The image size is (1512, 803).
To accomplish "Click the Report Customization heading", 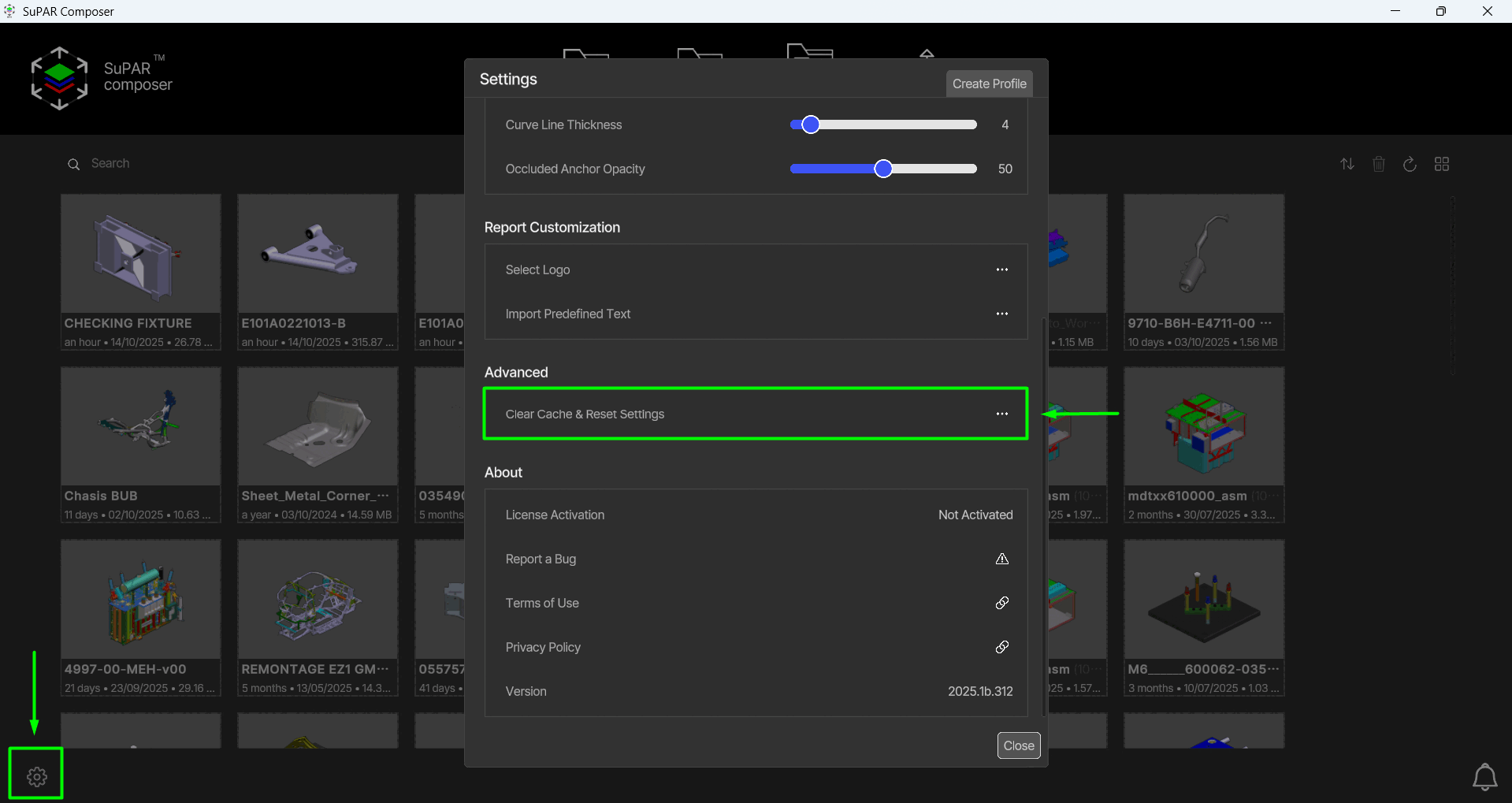I will coord(552,227).
